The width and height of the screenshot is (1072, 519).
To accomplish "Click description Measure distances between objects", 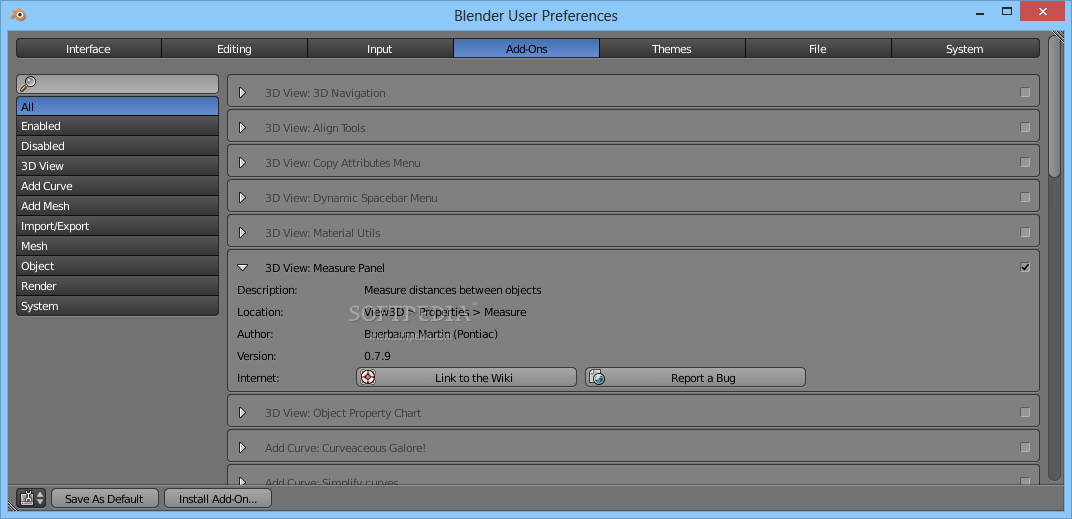I will 453,290.
